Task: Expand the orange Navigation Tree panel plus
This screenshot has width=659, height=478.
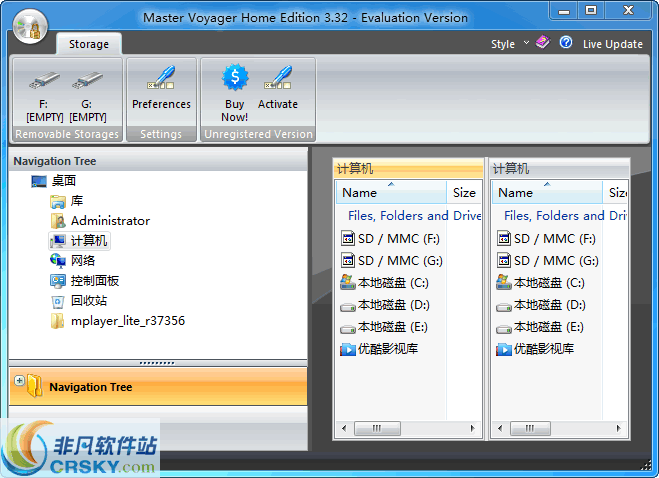Action: tap(19, 380)
